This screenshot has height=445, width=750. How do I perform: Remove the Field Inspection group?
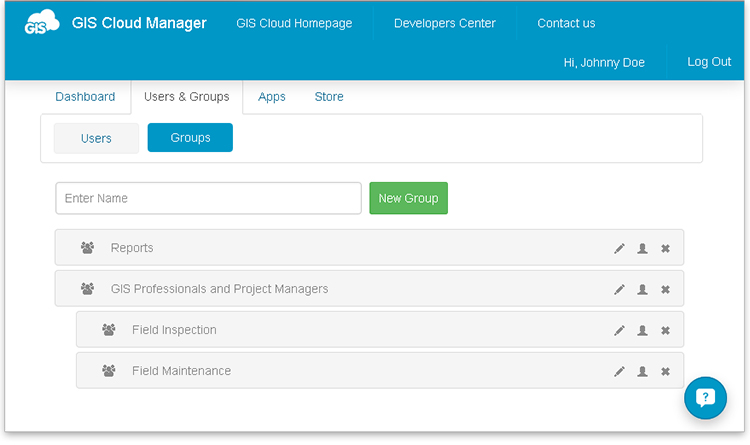tap(665, 331)
